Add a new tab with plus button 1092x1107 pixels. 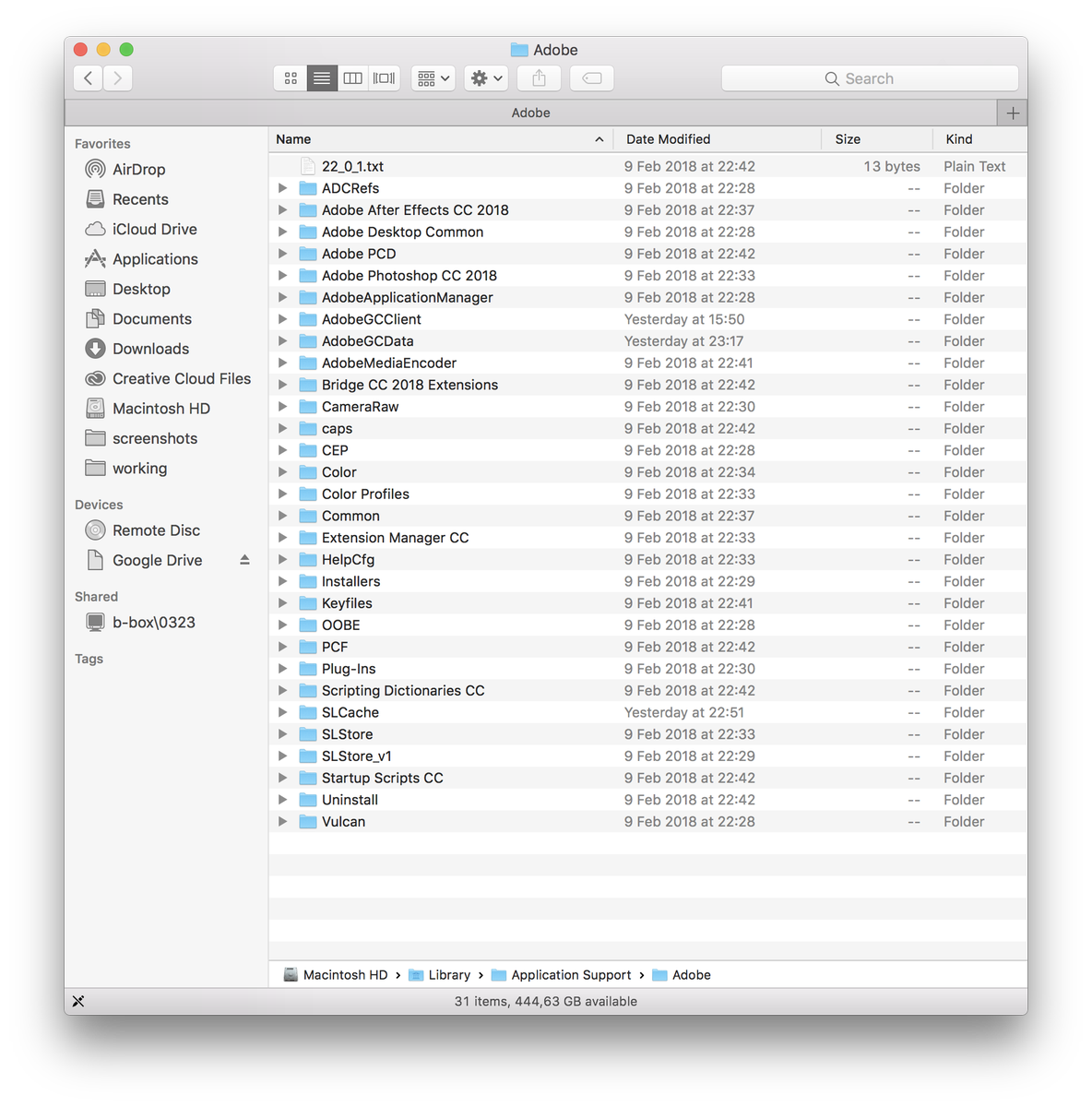[x=1013, y=113]
